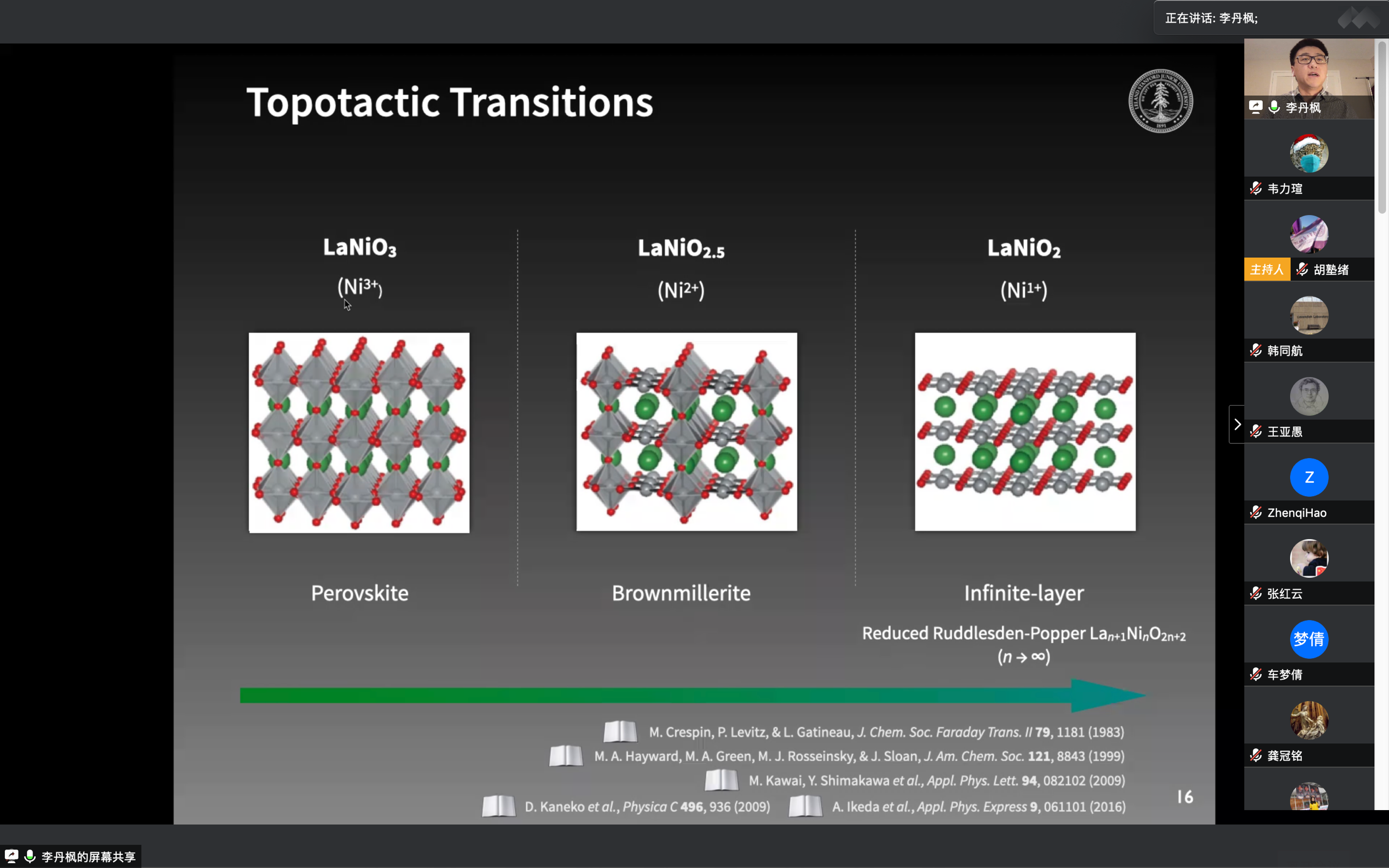
Task: Click muted mic icon next to 胡塾绪
Action: 1302,269
